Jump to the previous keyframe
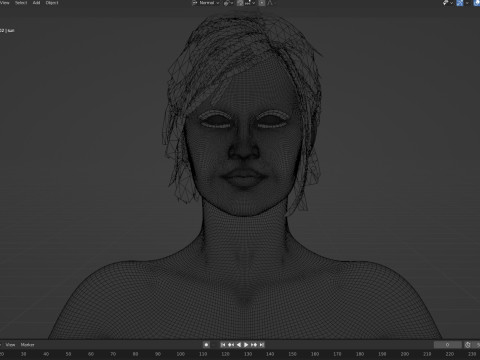Screen dimensions: 480x360 point(231,345)
